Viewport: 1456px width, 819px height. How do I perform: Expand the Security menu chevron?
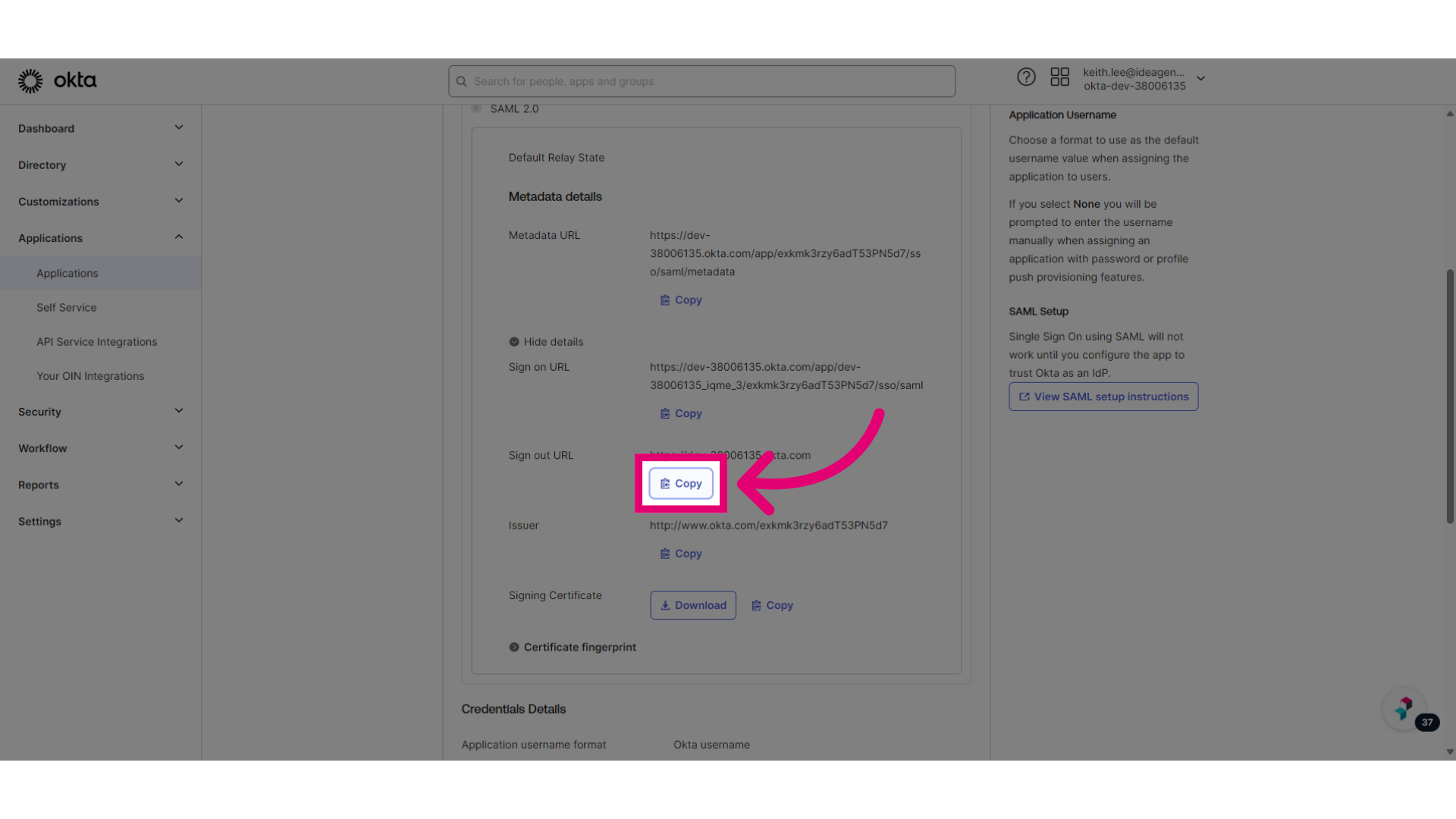click(179, 411)
